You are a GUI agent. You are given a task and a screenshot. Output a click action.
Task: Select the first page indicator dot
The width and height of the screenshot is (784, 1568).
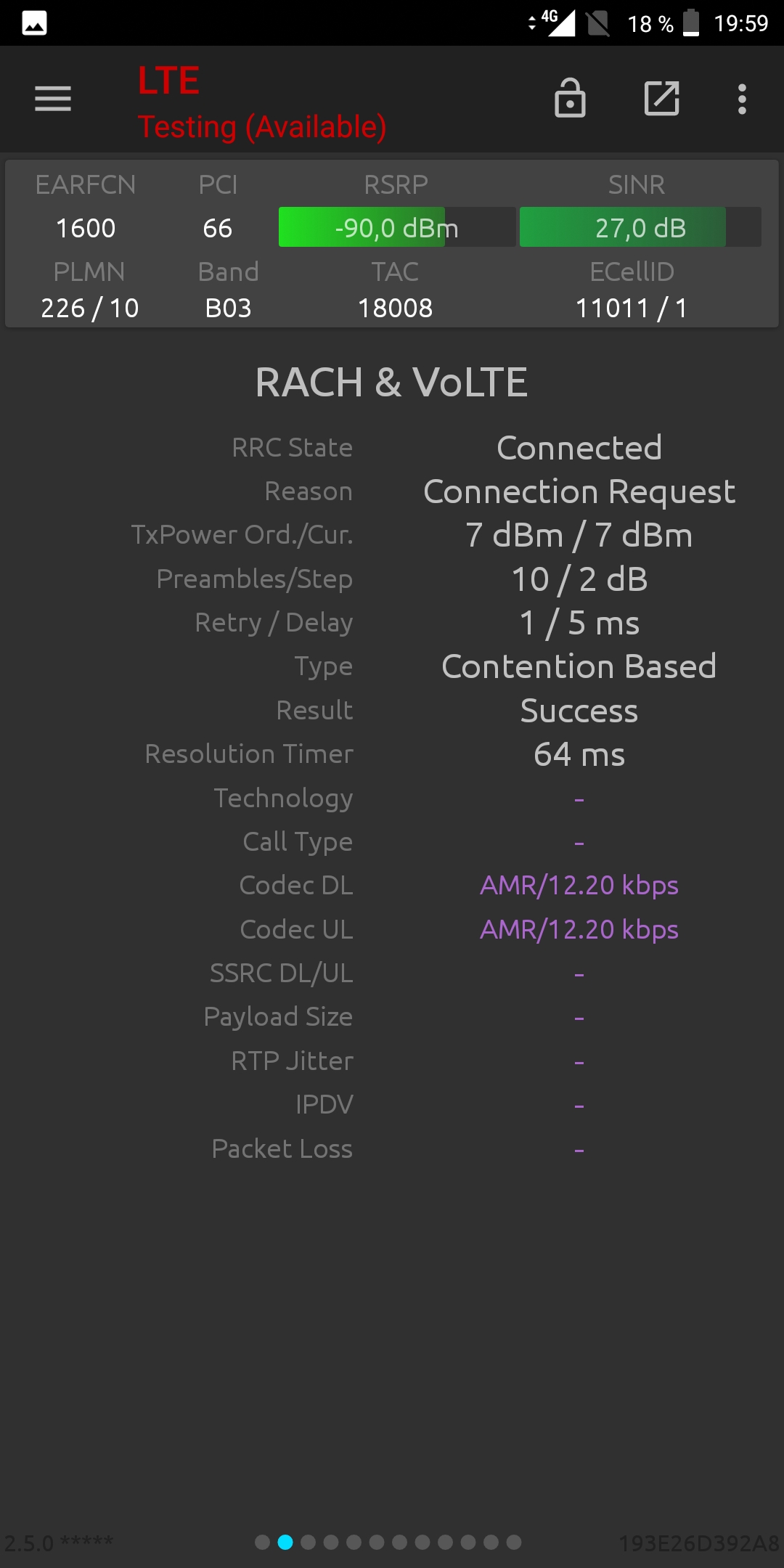pyautogui.click(x=263, y=1542)
